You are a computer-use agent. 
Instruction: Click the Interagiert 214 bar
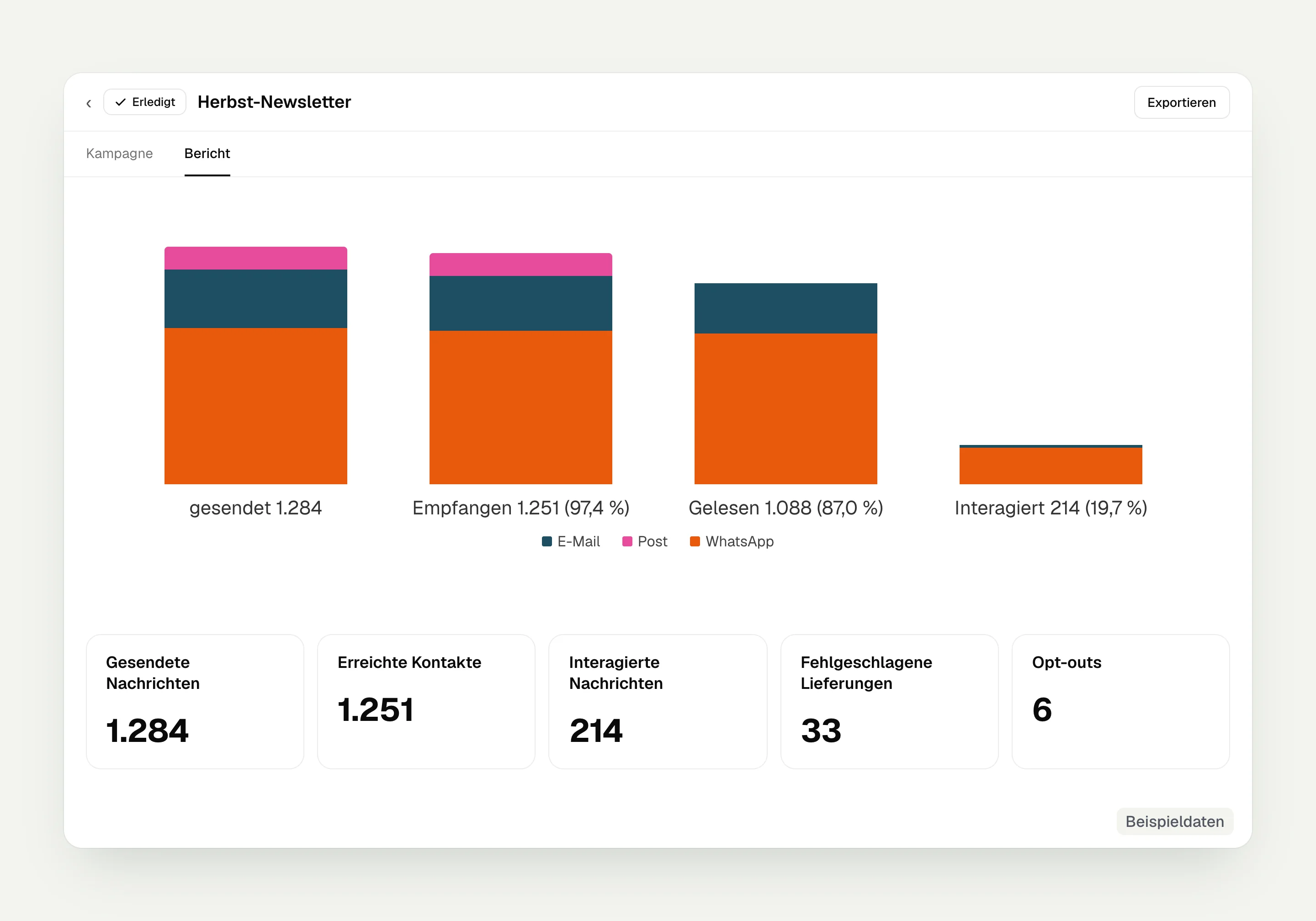click(1050, 464)
